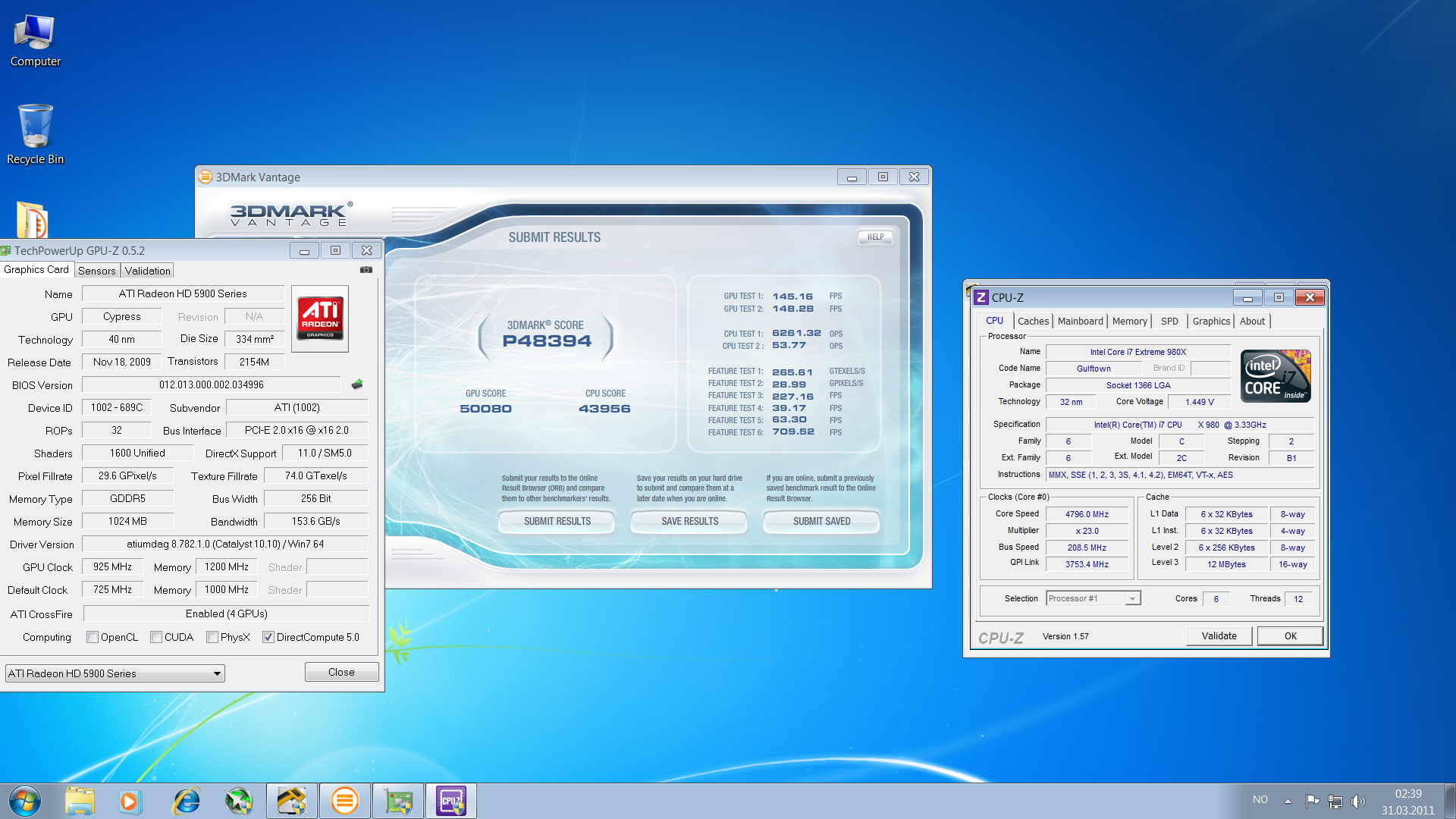Open the volume speaker tray icon
This screenshot has height=819, width=1456.
pos(1358,801)
